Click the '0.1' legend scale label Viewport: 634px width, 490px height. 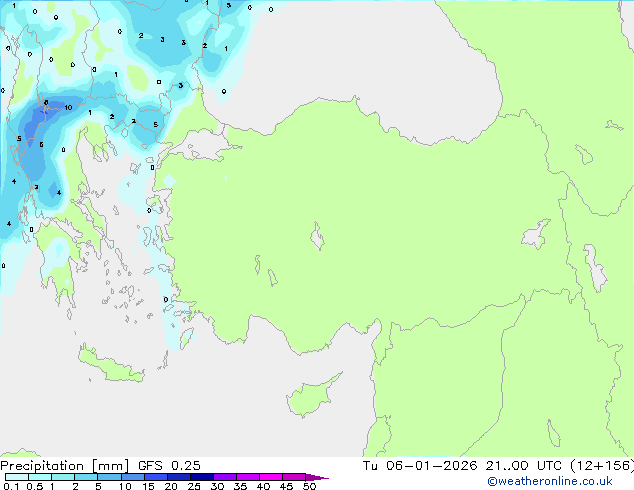(x=11, y=486)
